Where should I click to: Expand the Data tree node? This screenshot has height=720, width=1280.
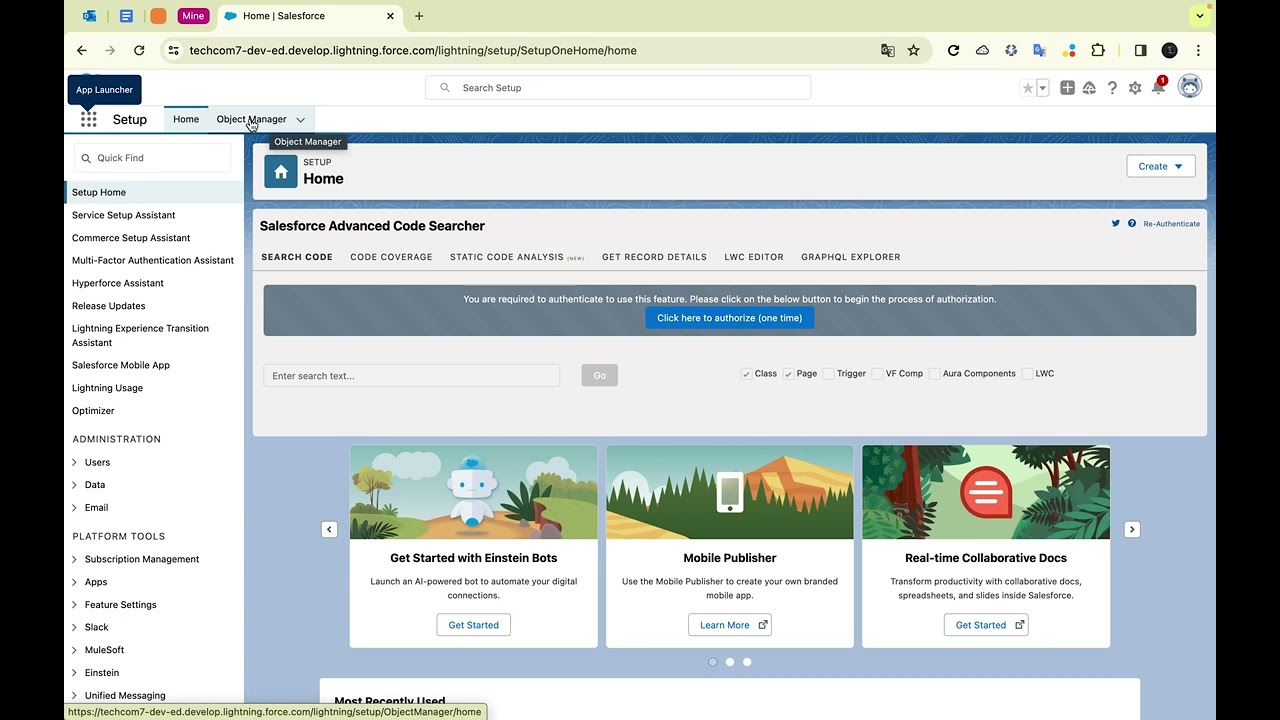75,485
